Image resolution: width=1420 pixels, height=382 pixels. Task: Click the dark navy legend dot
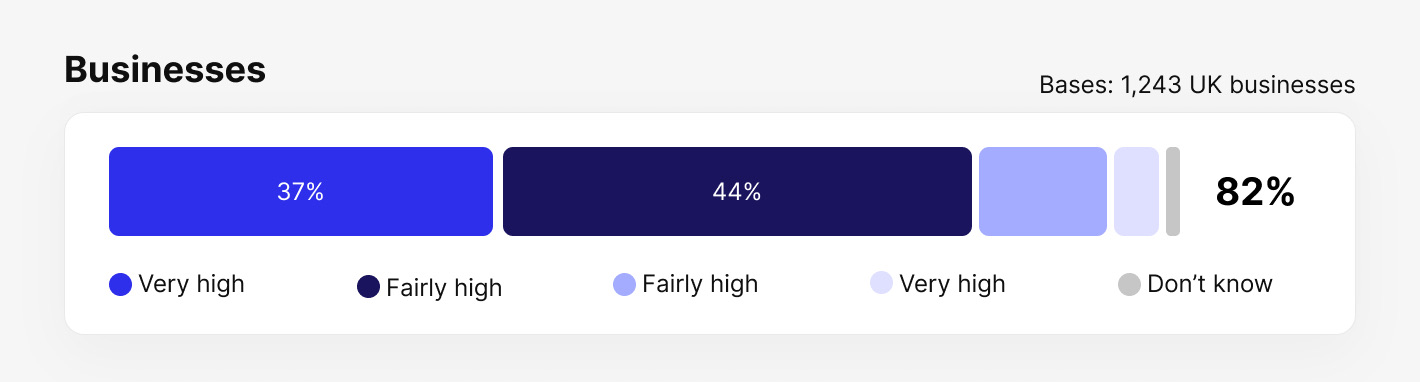[368, 288]
